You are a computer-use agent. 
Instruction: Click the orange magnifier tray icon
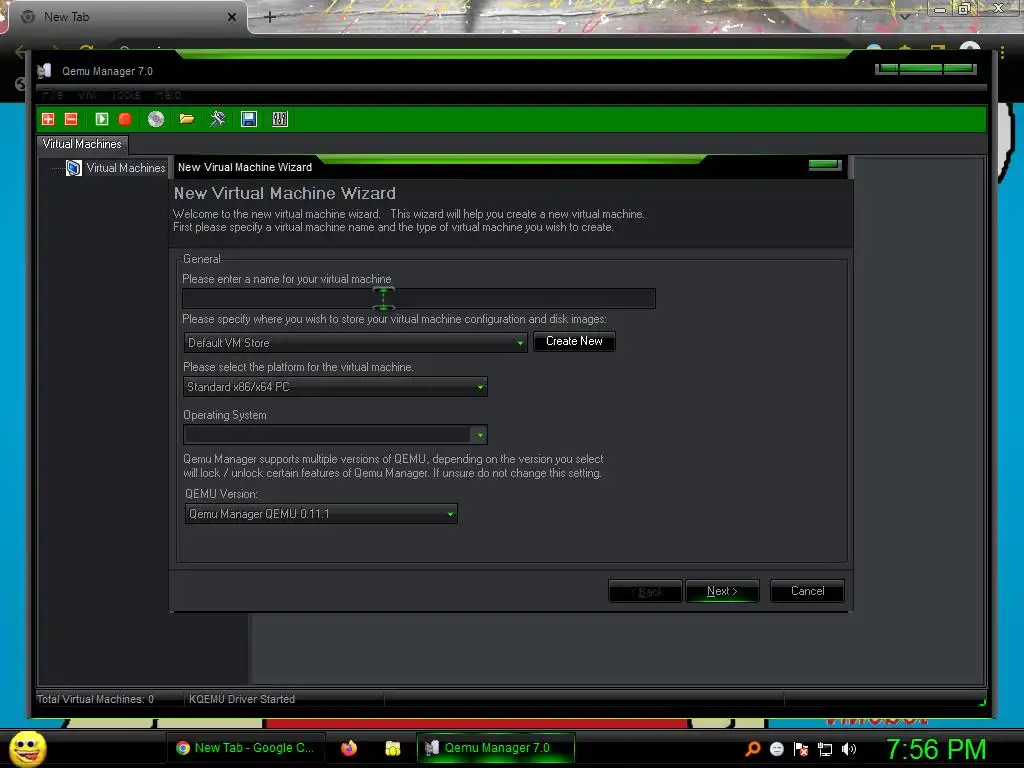[x=753, y=748]
